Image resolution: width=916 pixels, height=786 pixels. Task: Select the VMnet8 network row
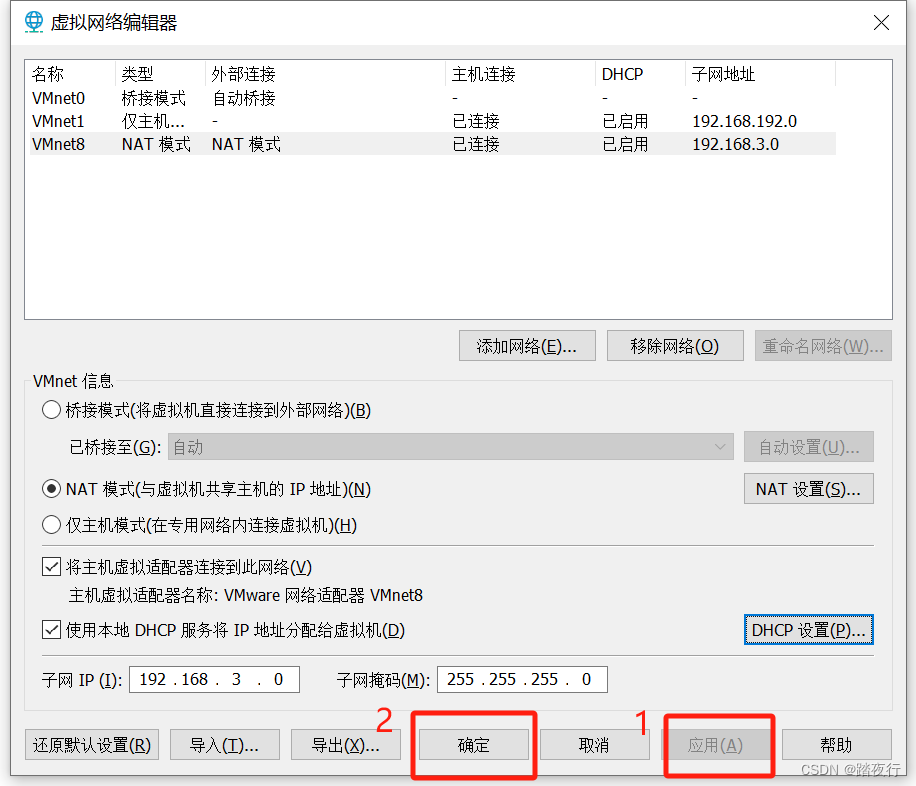tap(432, 144)
